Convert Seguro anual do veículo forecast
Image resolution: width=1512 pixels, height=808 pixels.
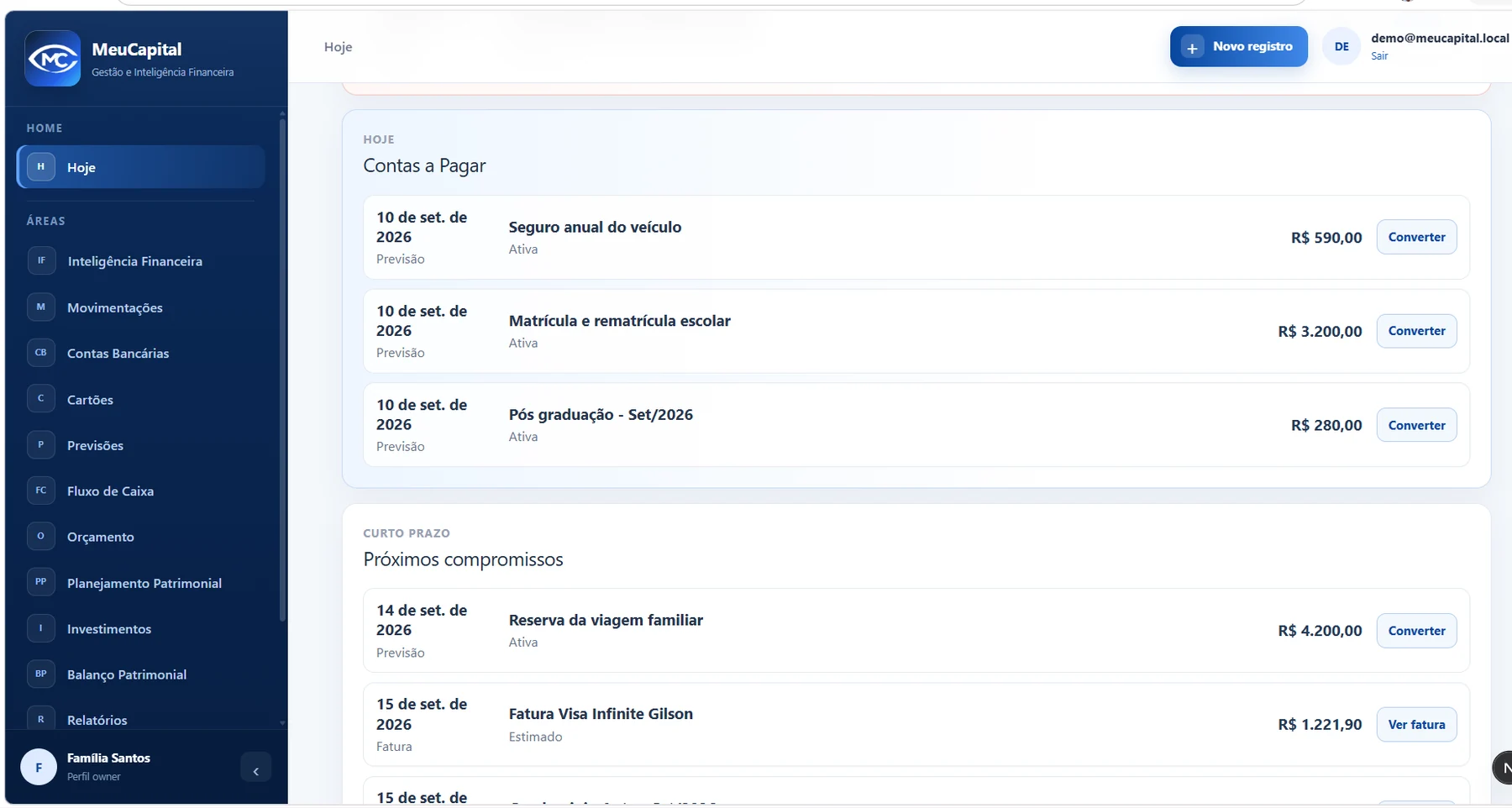tap(1416, 237)
